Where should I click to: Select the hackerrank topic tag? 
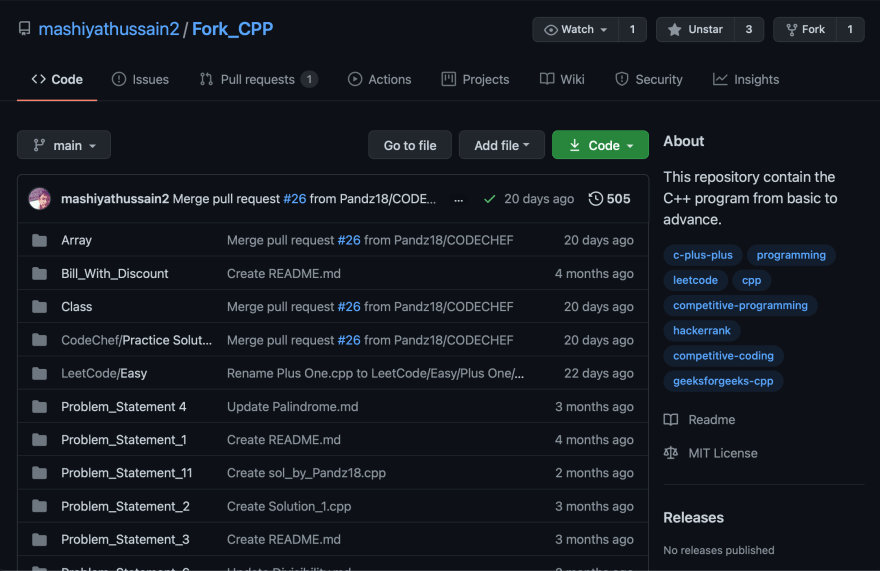click(702, 331)
